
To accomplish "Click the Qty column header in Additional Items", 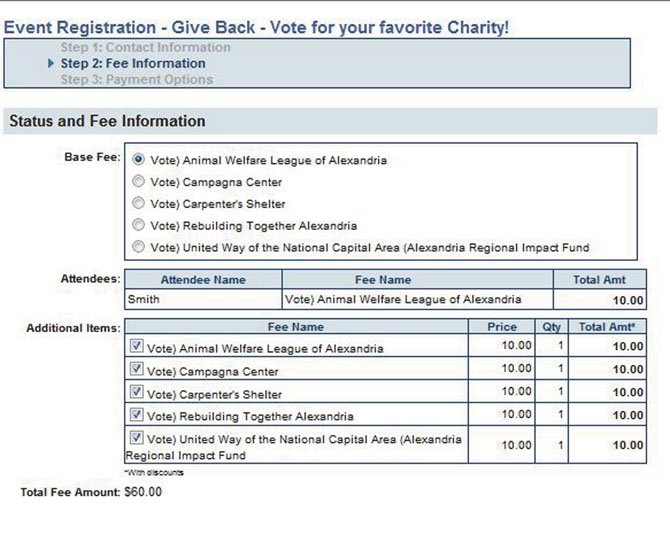I will [x=551, y=327].
